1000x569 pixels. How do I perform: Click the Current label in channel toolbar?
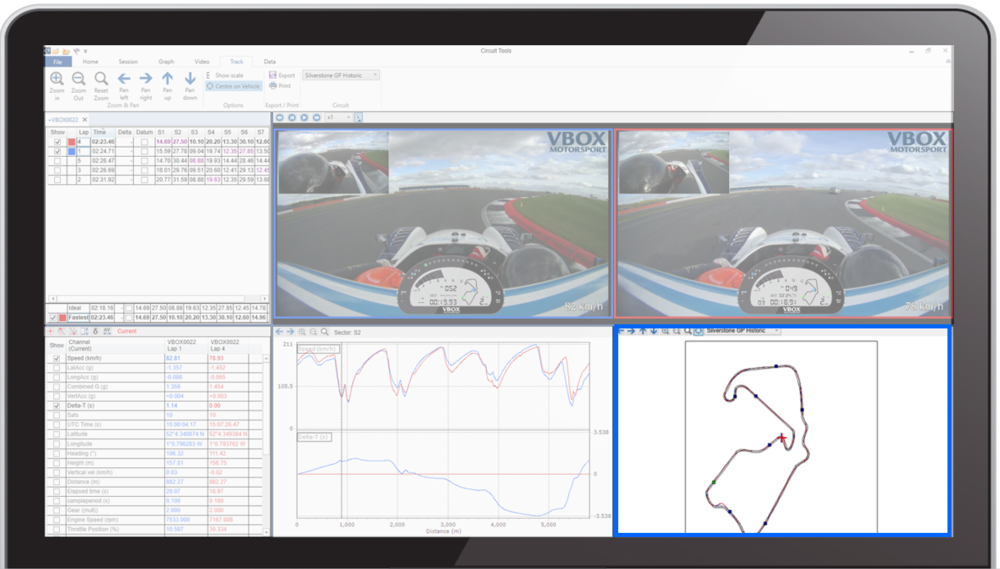[x=127, y=332]
